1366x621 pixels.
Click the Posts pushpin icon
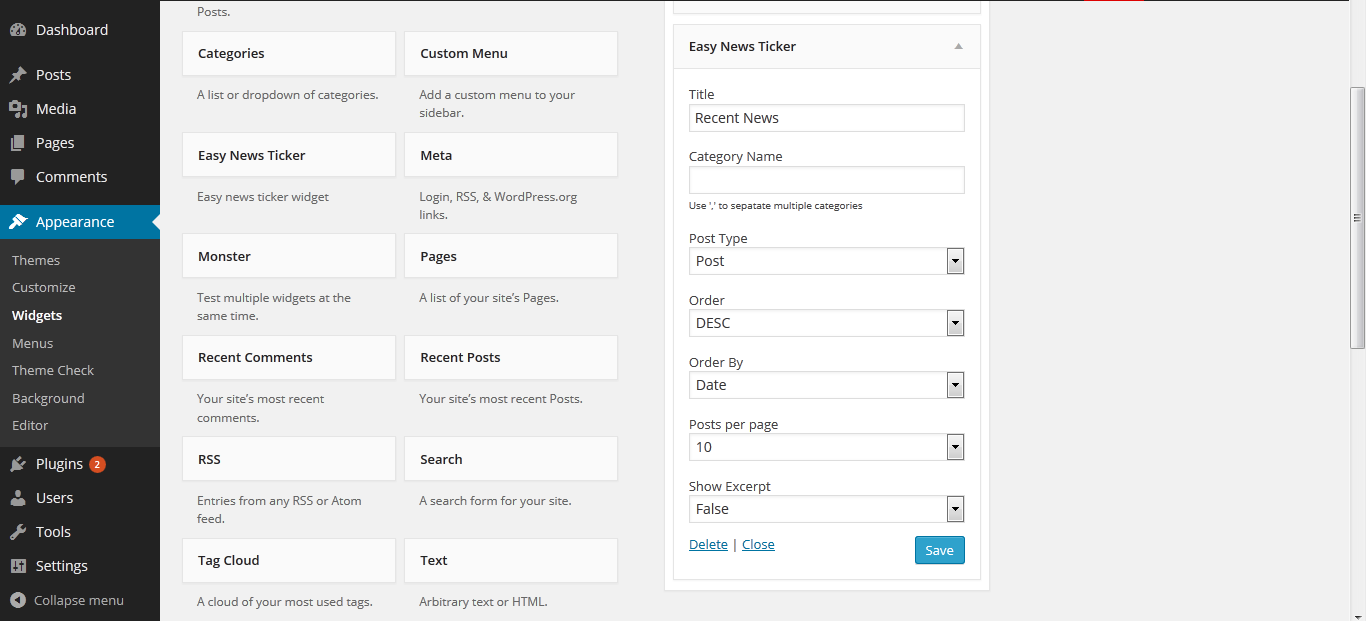coord(18,75)
